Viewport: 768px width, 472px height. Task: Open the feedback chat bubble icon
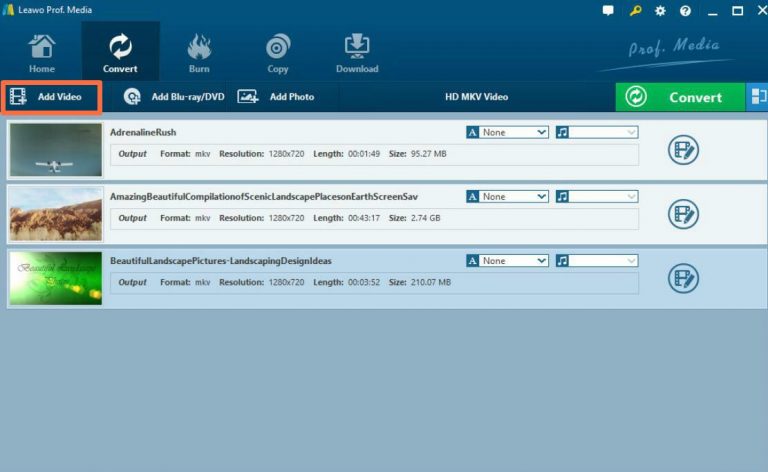608,10
